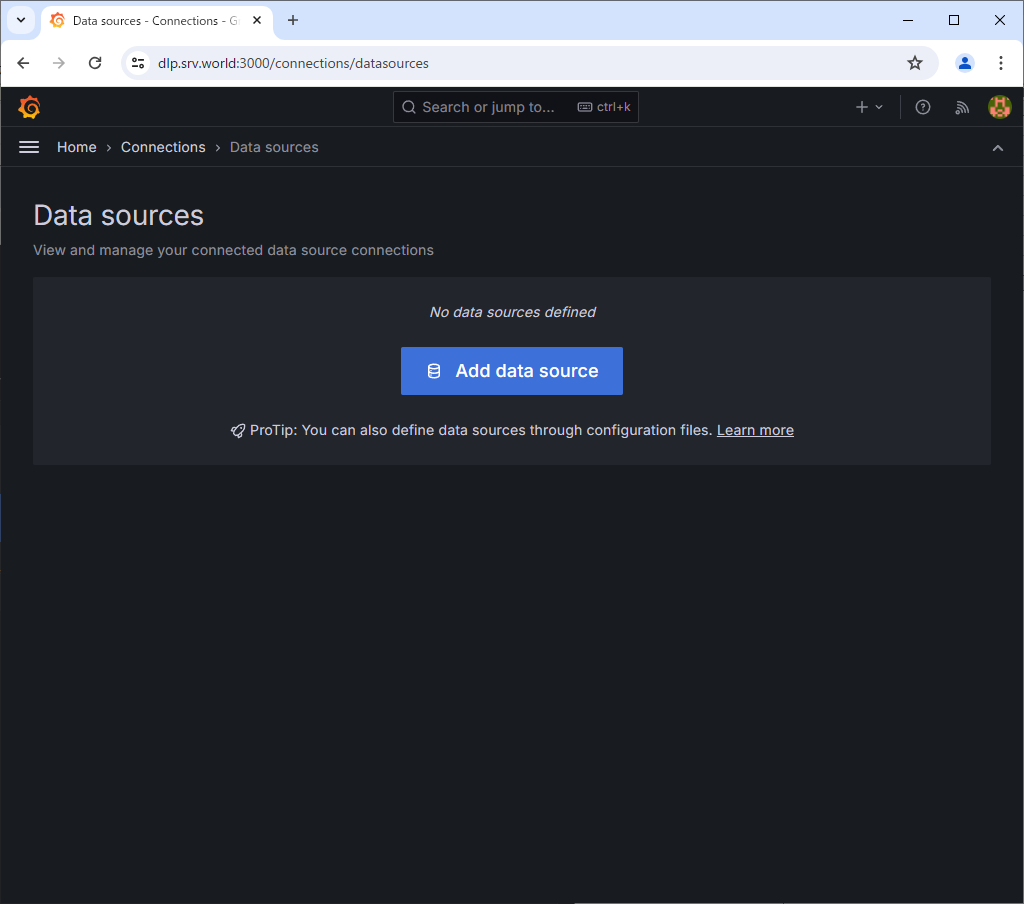The image size is (1024, 904).
Task: Close the Data sources browser tab
Action: [257, 20]
